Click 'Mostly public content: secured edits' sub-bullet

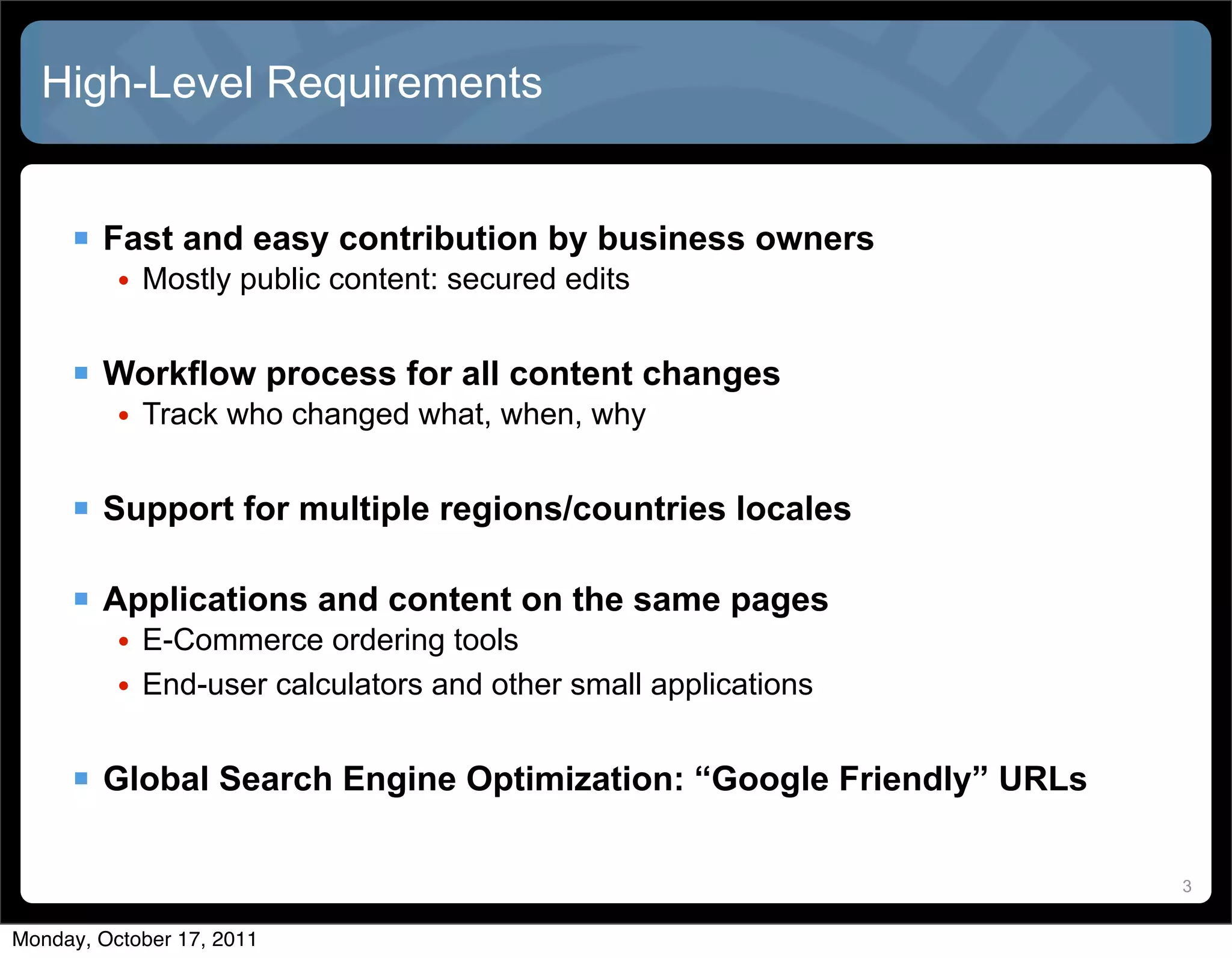pyautogui.click(x=386, y=279)
